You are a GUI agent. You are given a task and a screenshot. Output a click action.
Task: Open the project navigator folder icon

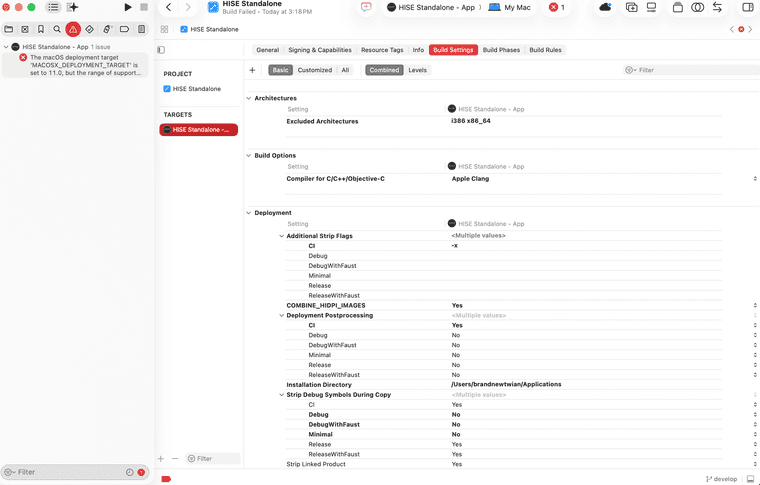click(x=9, y=30)
